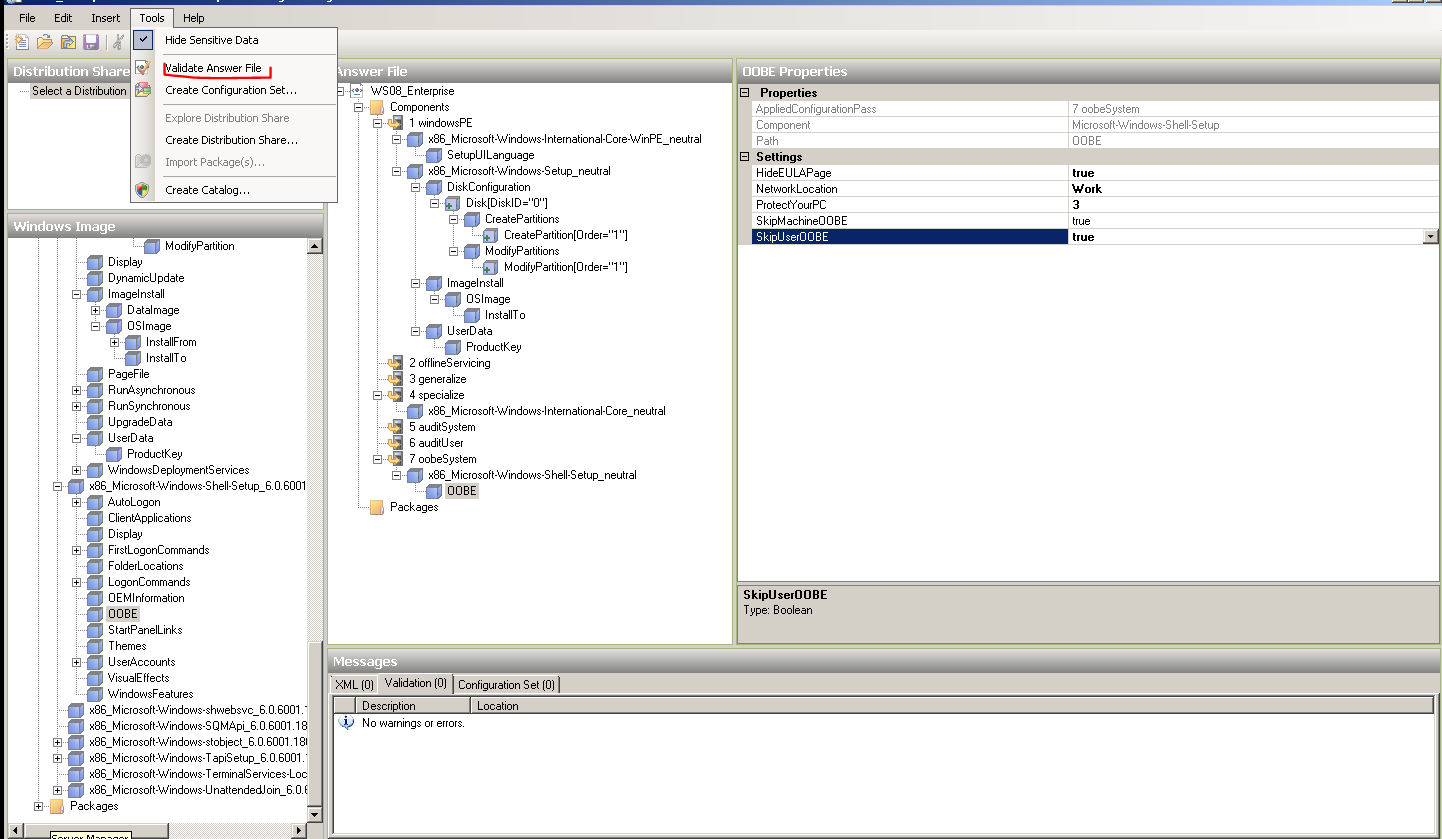Click the Packages folder icon in Answer File
Image resolution: width=1442 pixels, height=839 pixels.
click(x=376, y=507)
